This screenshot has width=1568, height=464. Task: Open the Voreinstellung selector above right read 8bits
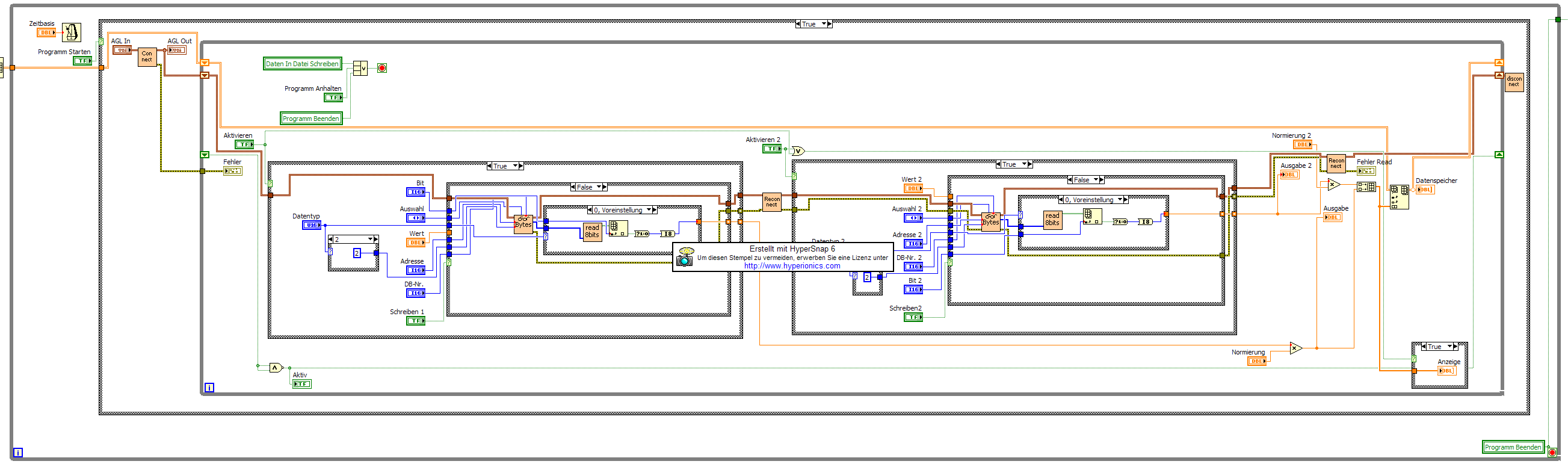[x=1093, y=200]
